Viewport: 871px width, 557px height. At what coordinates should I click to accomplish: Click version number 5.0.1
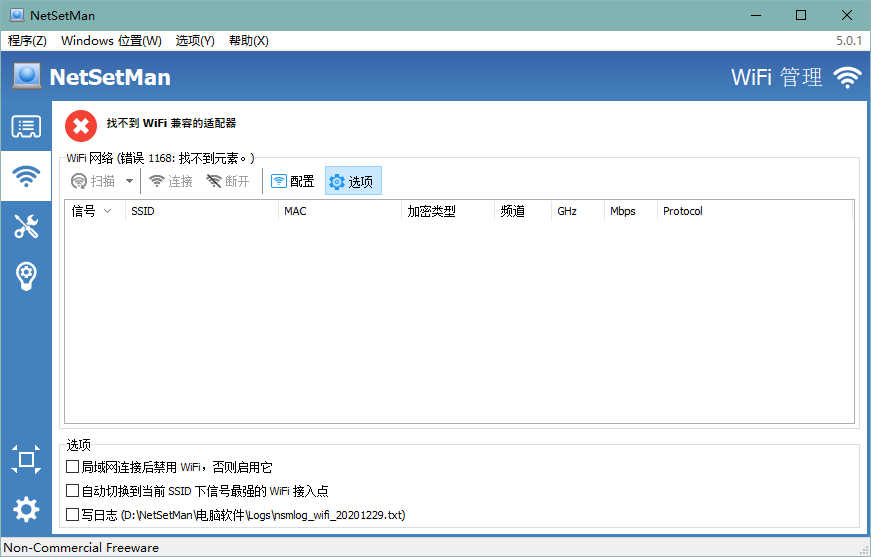coord(849,41)
